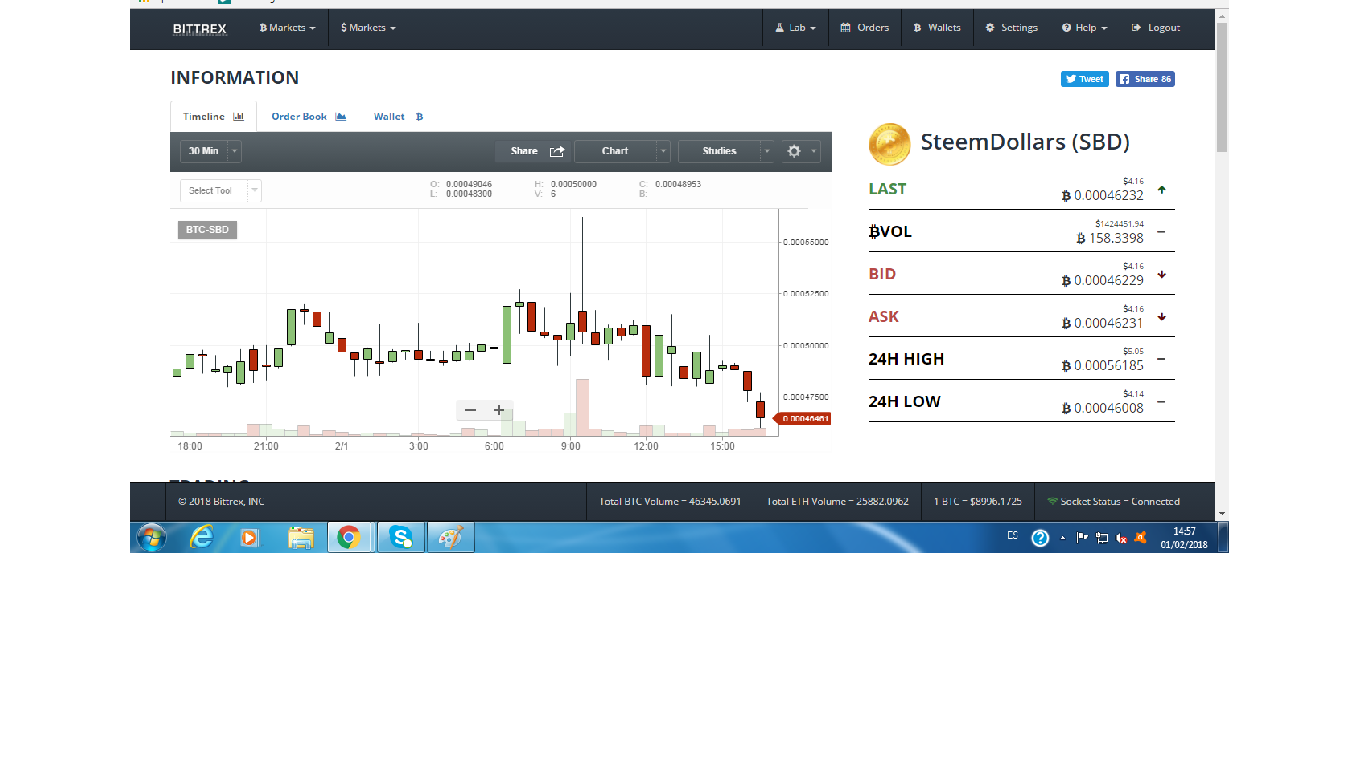Zoom in the chart with plus button
Screen dimensions: 1366x768
[499, 410]
